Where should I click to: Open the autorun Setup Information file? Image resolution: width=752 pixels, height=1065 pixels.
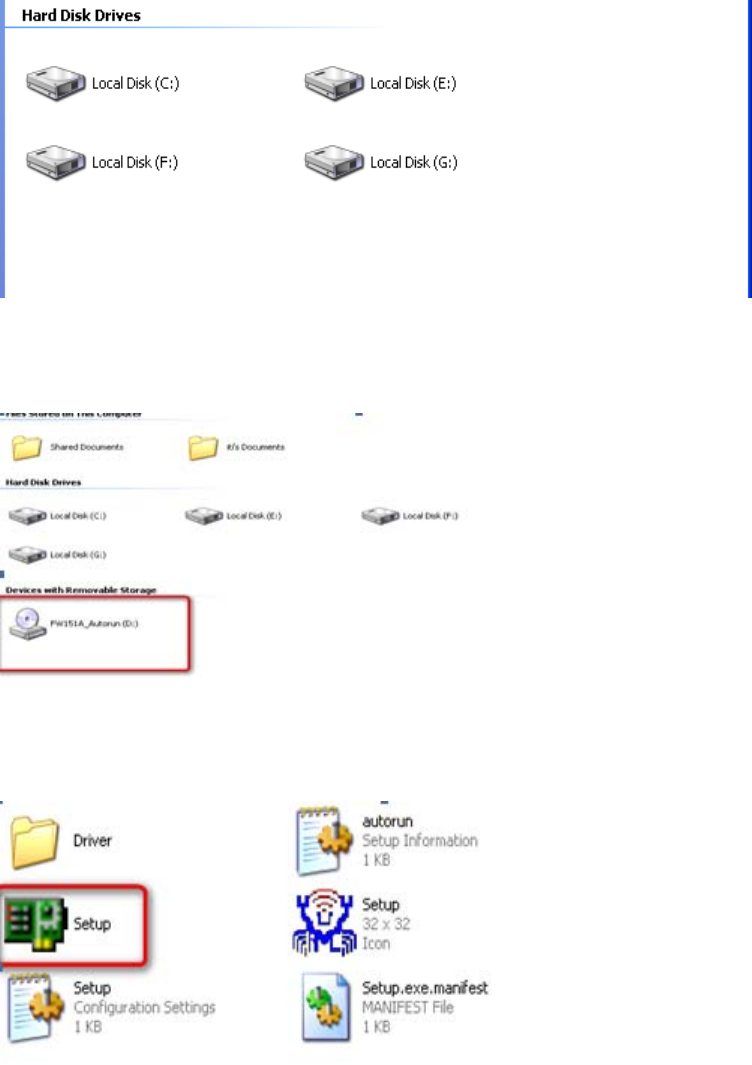386,841
